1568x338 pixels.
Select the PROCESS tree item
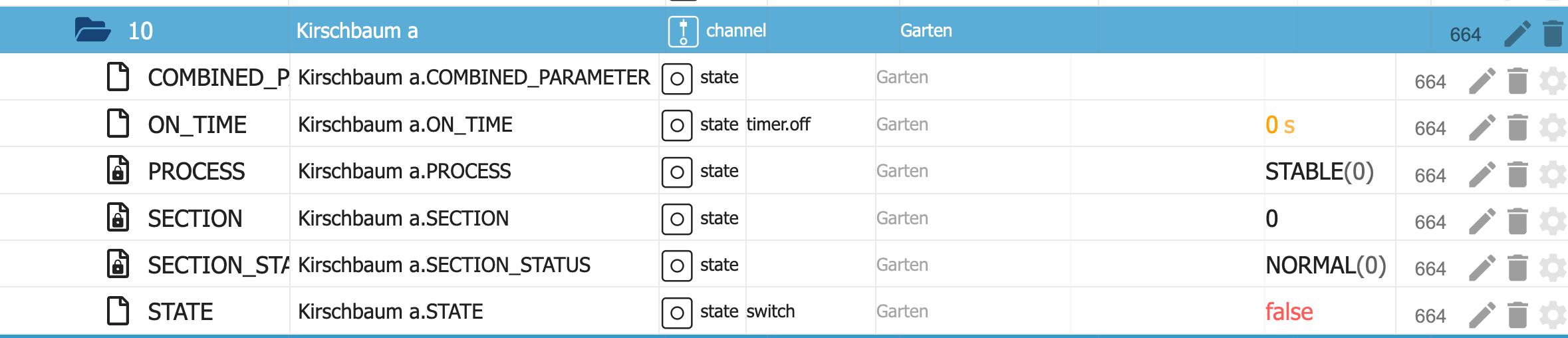pos(196,172)
